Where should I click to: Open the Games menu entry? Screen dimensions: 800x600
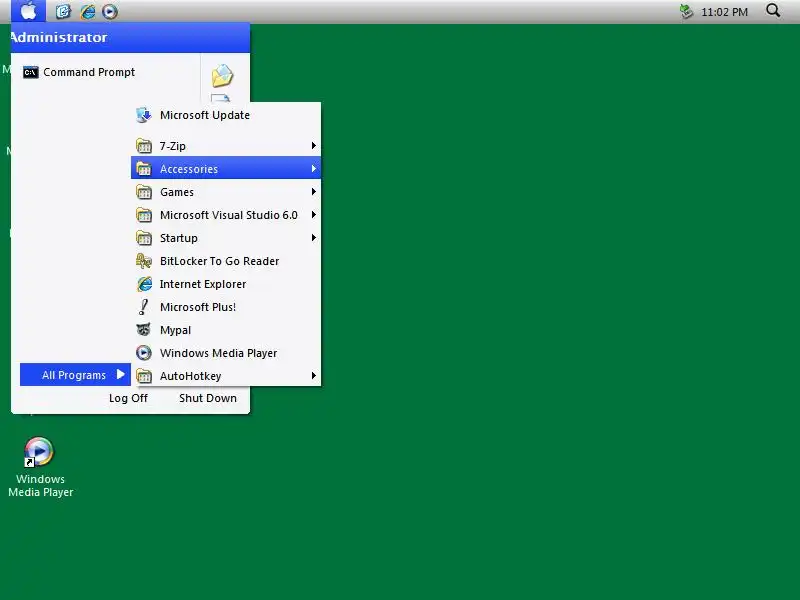226,192
